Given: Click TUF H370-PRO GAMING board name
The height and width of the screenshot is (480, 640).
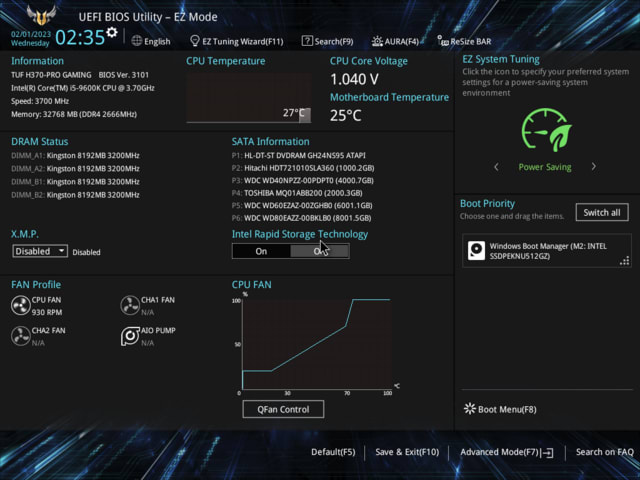Looking at the screenshot, I should pyautogui.click(x=51, y=75).
